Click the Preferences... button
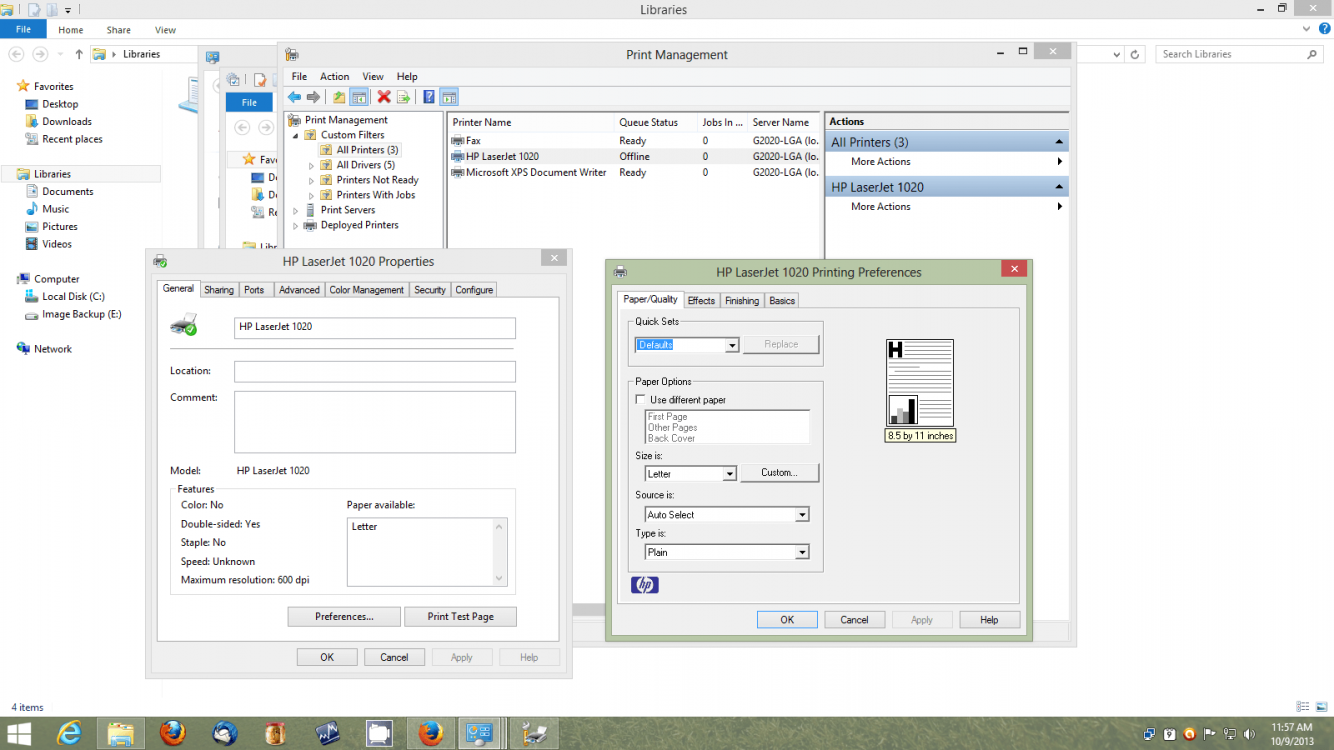The width and height of the screenshot is (1334, 750). click(344, 617)
